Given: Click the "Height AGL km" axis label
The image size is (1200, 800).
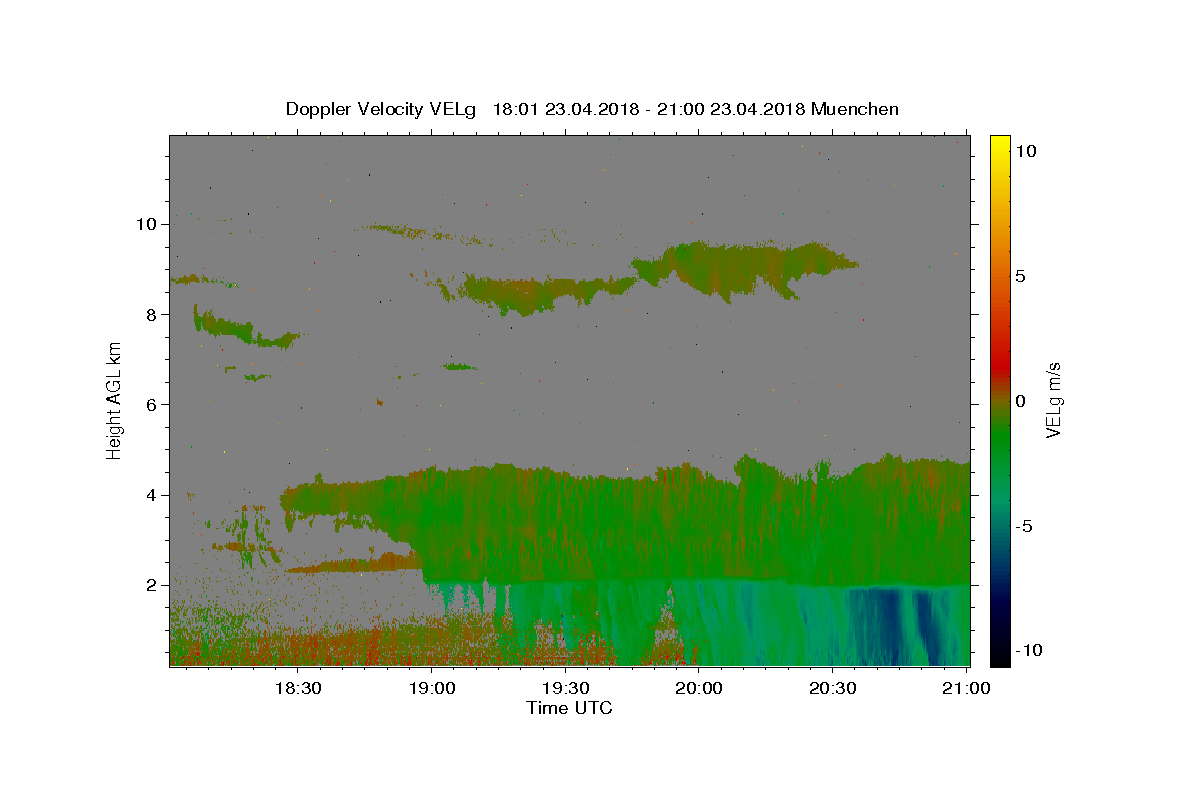Looking at the screenshot, I should pos(115,400).
